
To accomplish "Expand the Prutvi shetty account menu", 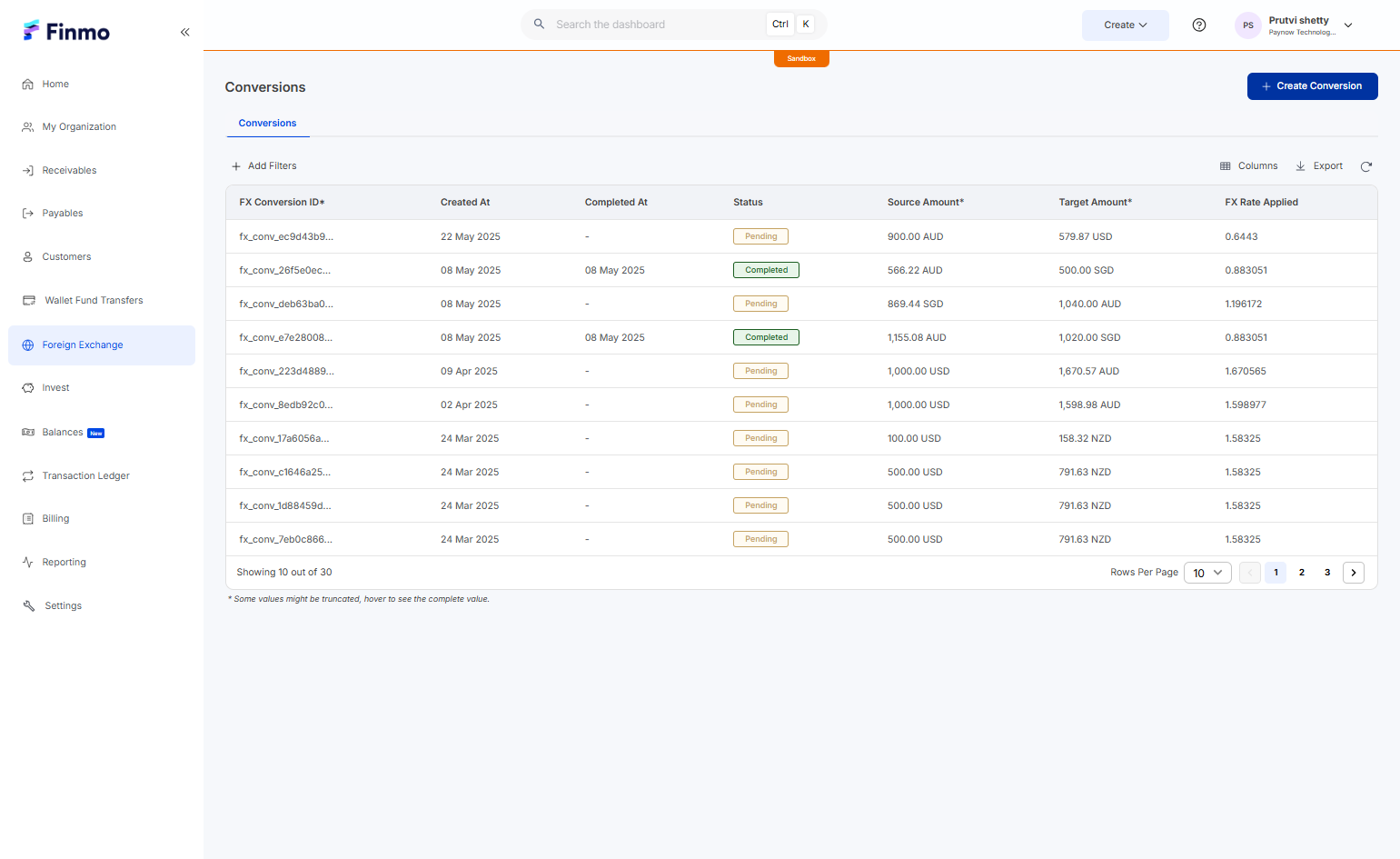I will 1348,25.
